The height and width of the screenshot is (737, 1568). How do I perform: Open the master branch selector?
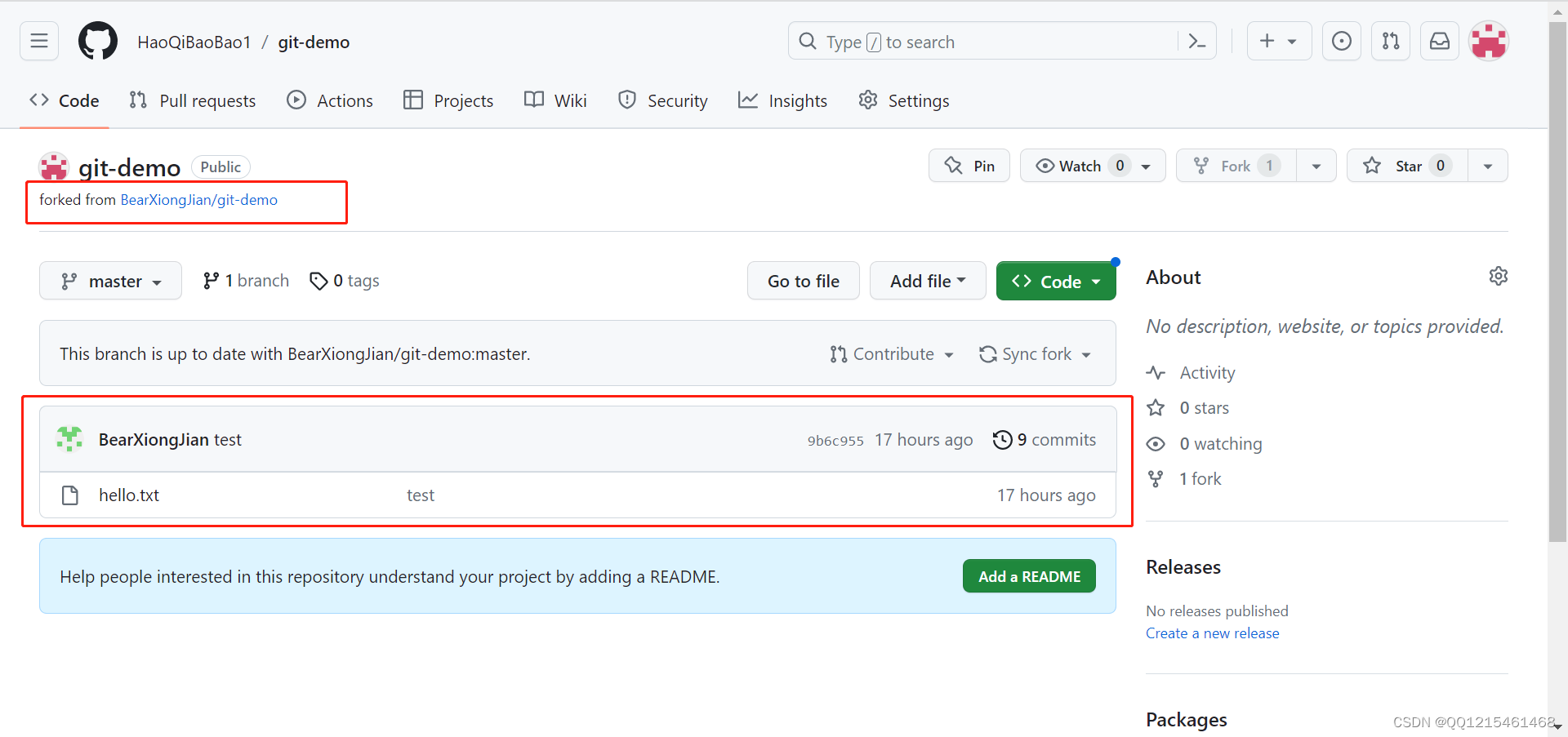click(110, 281)
